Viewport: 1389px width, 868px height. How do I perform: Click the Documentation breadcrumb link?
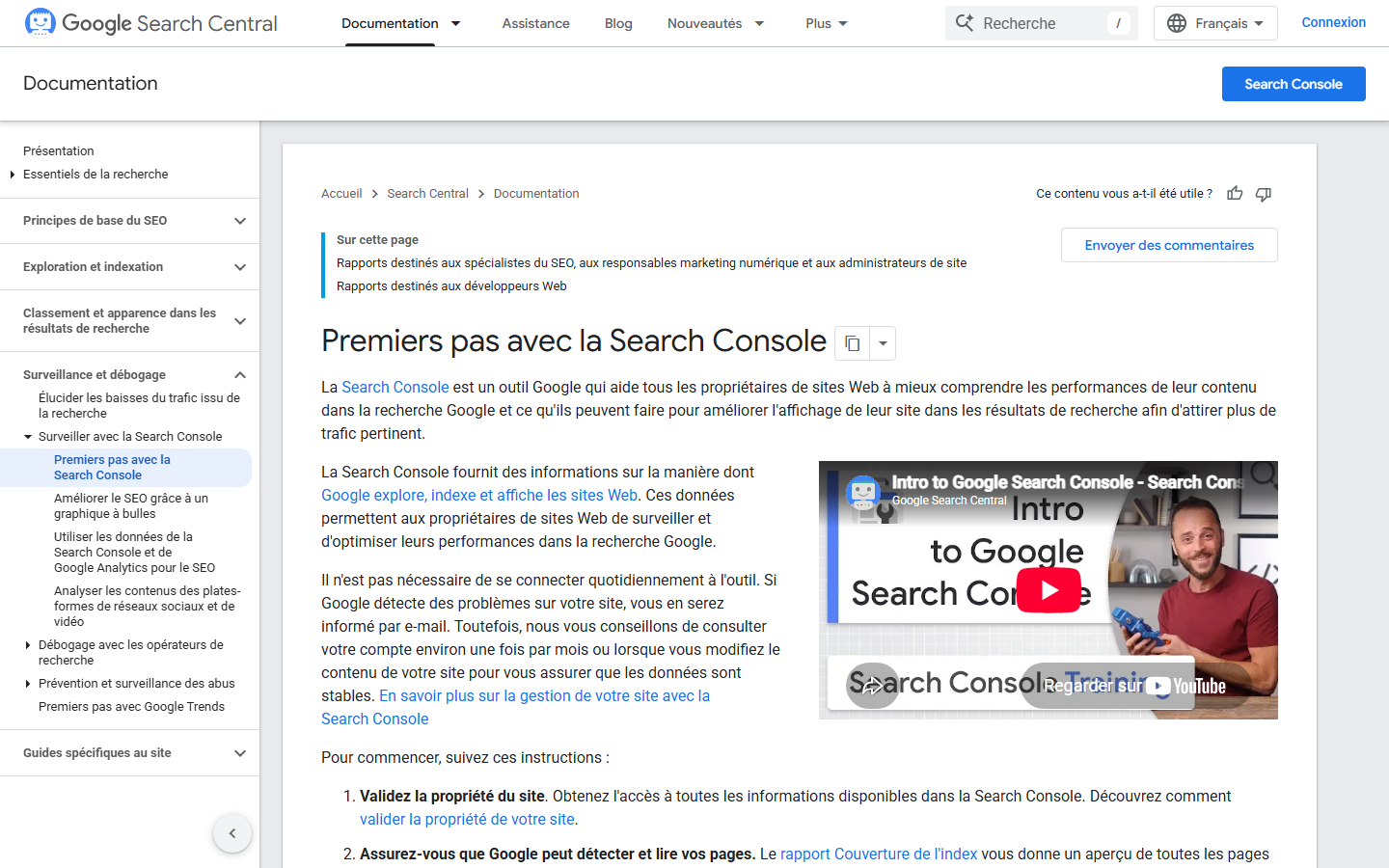[x=536, y=194]
